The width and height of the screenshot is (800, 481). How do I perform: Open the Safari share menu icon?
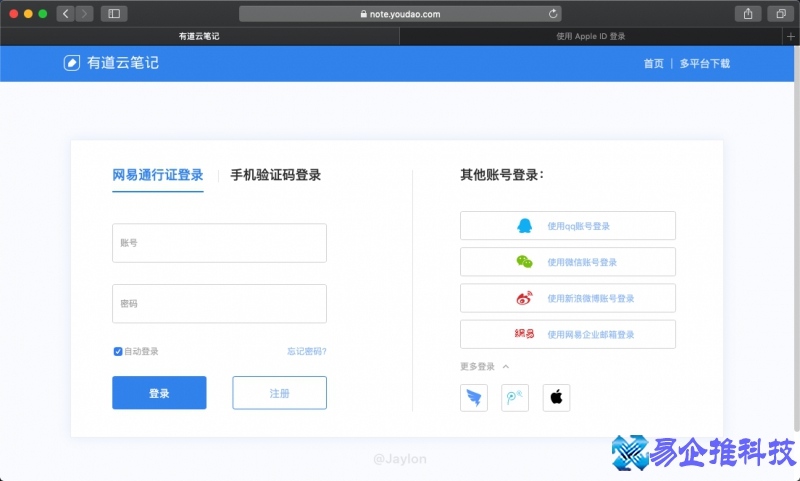coord(748,14)
